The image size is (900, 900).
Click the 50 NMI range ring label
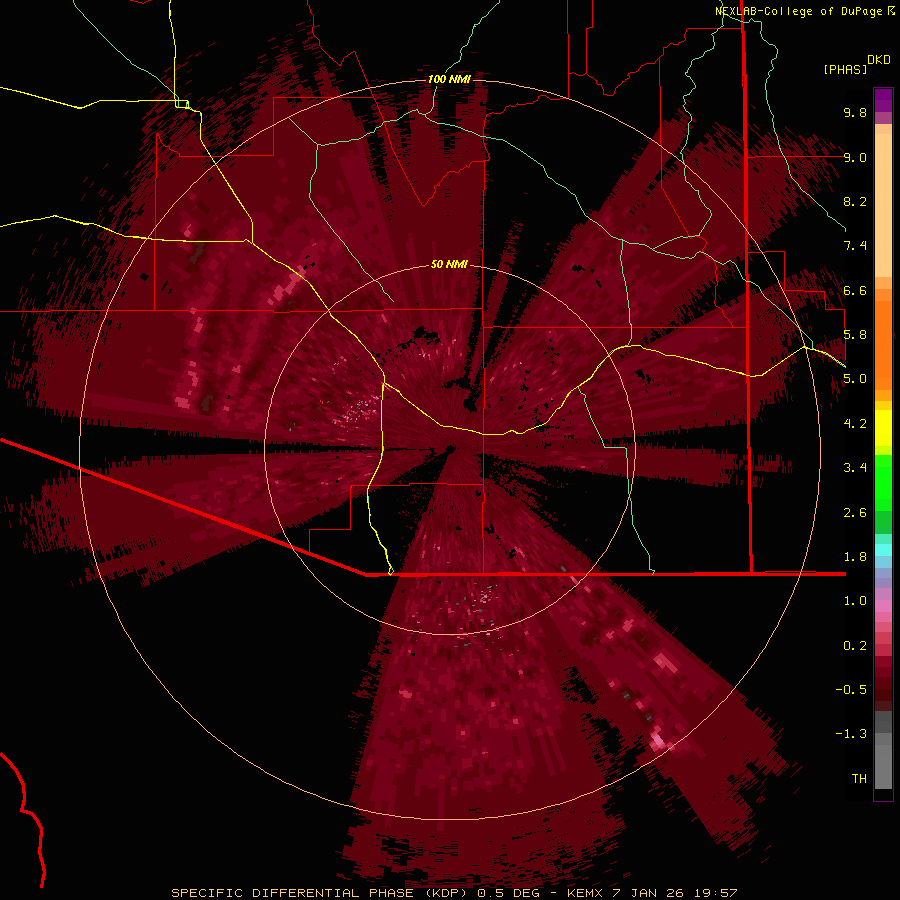tap(449, 264)
